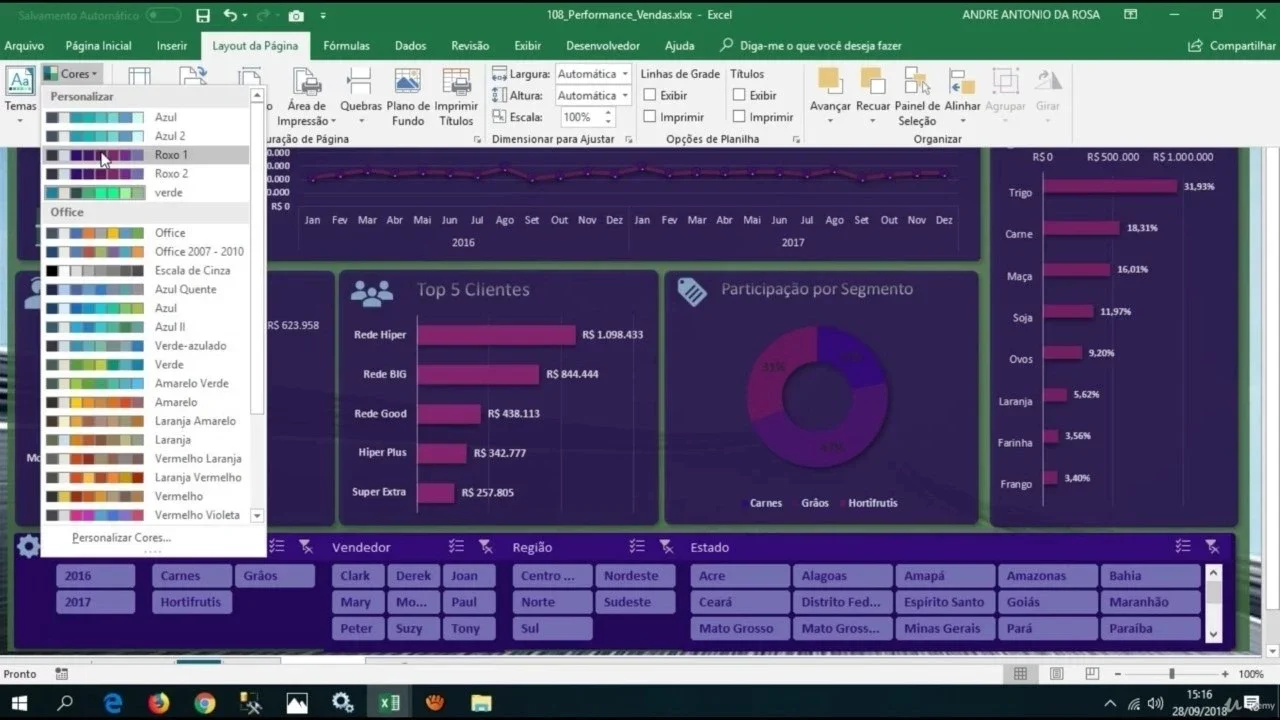
Task: Pick the Escala de Cinza color palette strip
Action: (95, 271)
